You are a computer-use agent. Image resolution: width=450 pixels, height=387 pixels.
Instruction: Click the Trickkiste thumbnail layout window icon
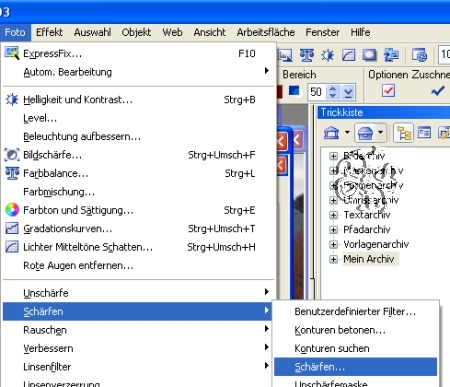[x=424, y=133]
